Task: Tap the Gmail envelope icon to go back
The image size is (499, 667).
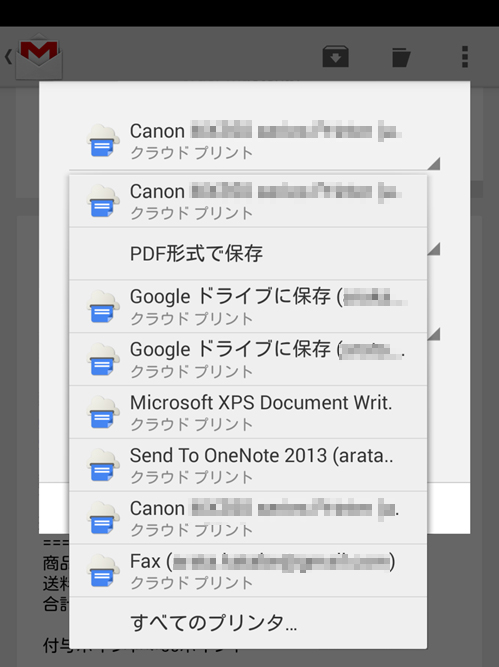Action: tap(39, 56)
